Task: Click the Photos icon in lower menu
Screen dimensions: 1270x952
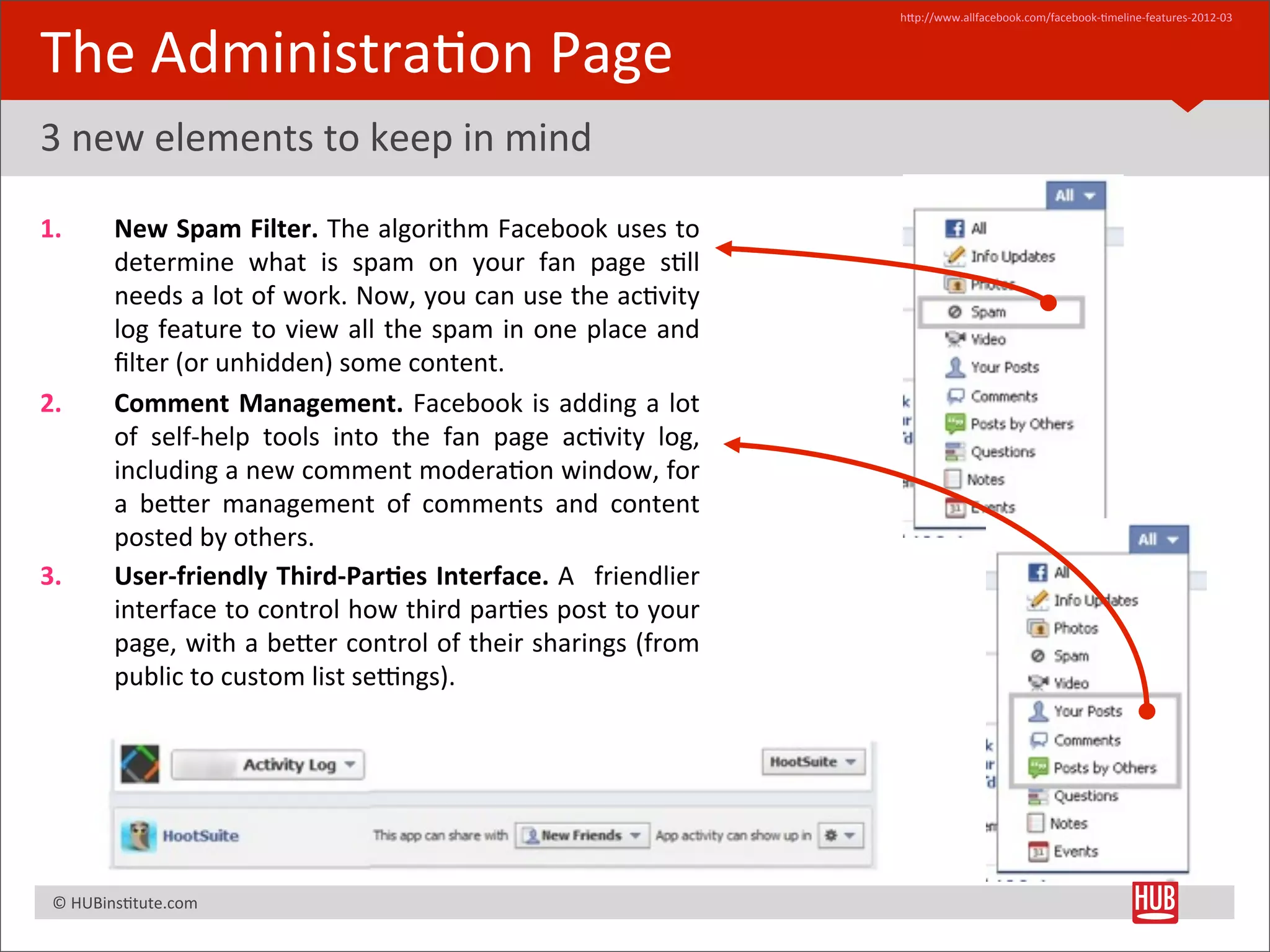Action: click(1038, 628)
